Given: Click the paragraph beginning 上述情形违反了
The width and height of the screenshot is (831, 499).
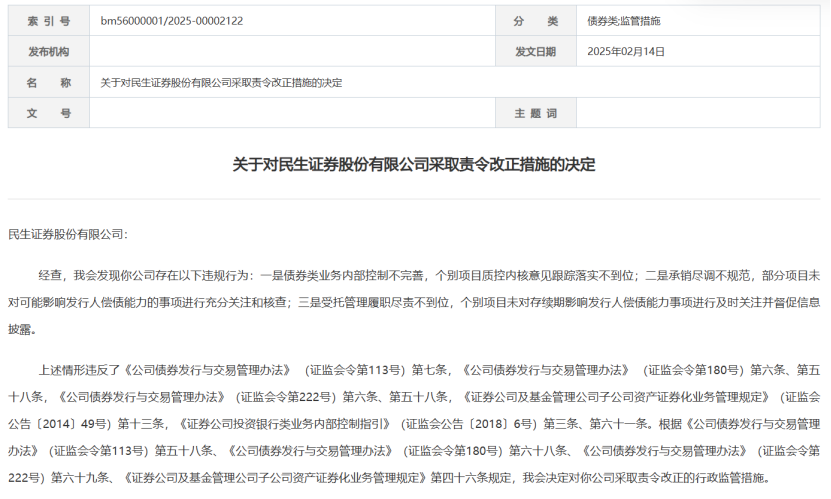Looking at the screenshot, I should coord(414,424).
